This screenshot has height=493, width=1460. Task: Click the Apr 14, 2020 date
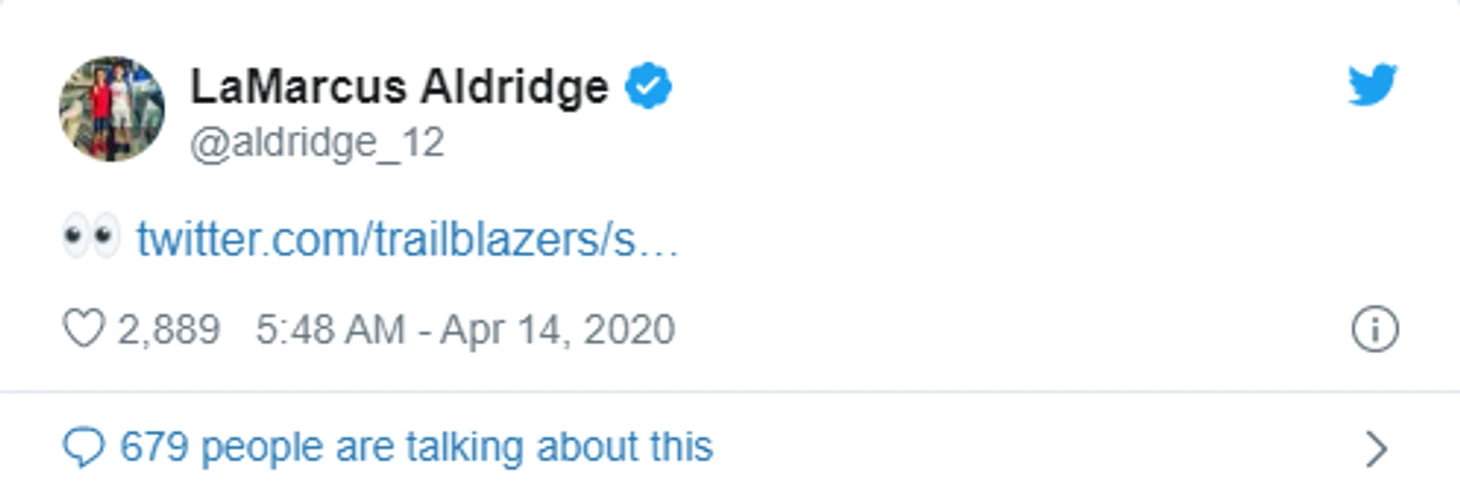point(557,329)
